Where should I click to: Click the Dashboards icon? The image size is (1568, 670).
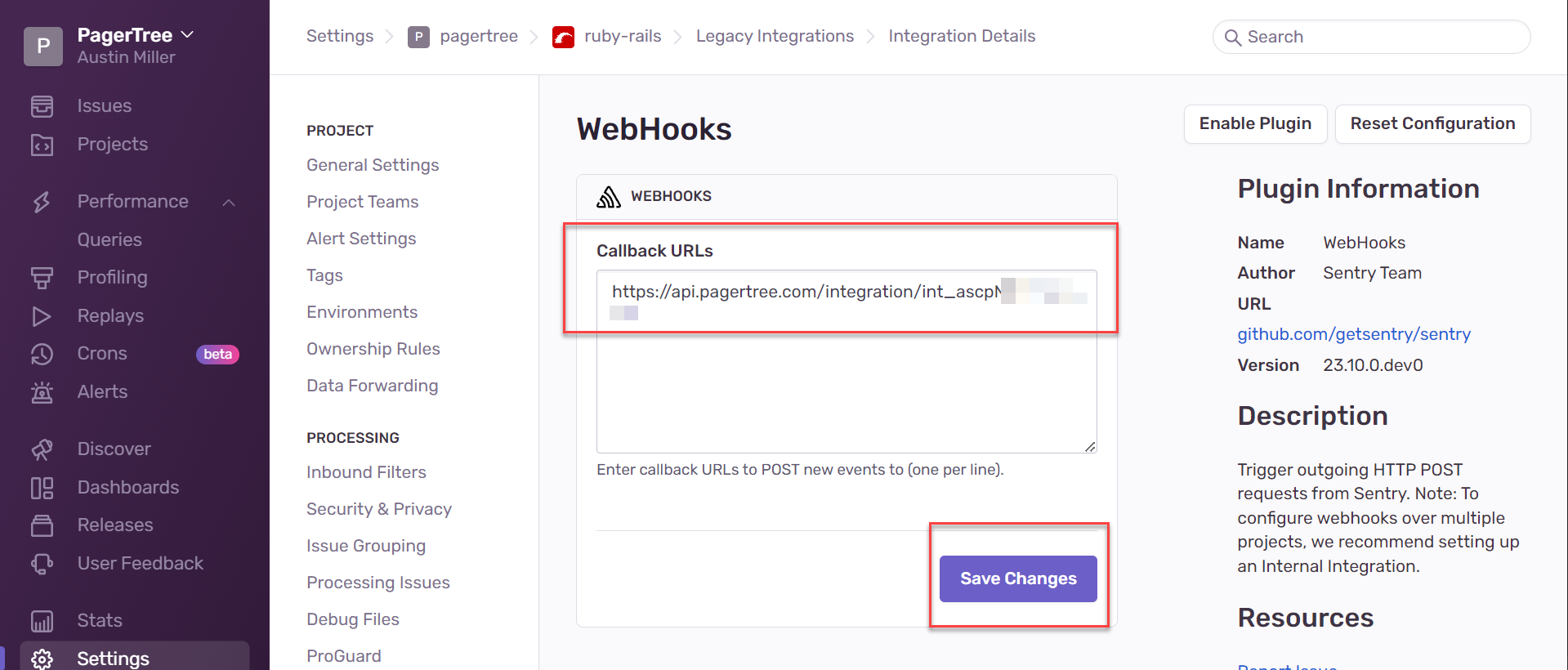pos(42,488)
